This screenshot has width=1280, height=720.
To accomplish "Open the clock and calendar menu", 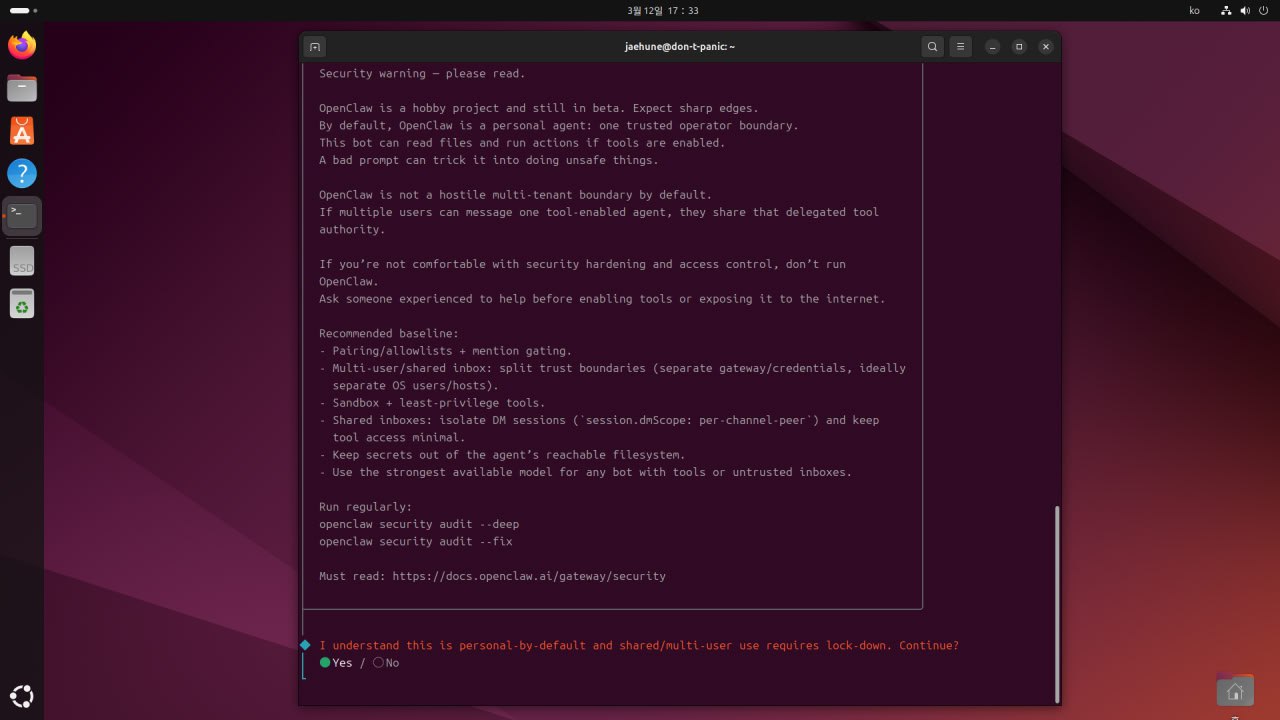I will [x=662, y=10].
